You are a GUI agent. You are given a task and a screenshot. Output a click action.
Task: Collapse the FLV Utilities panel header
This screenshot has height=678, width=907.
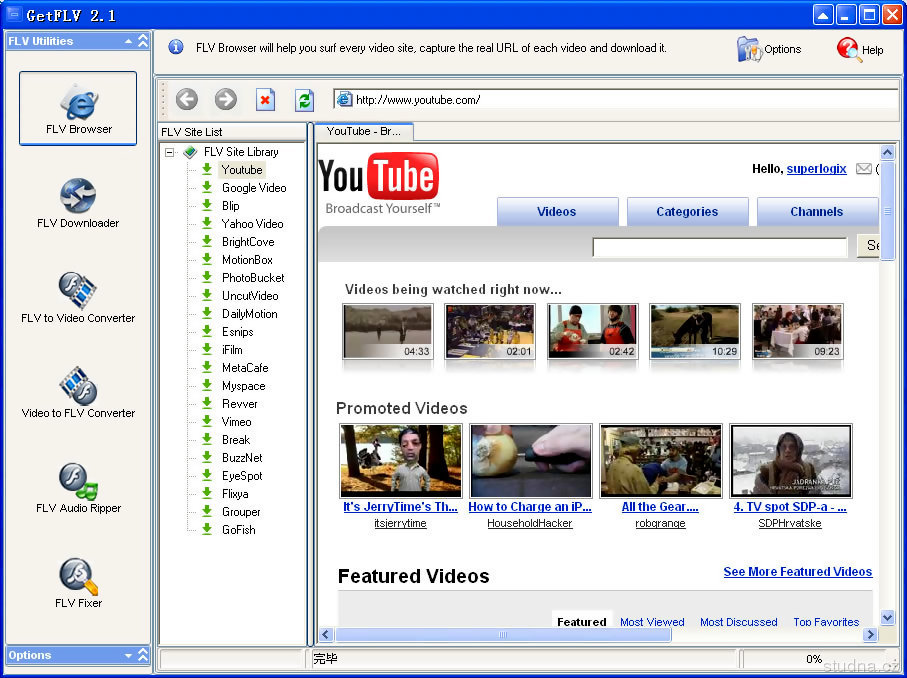[143, 41]
